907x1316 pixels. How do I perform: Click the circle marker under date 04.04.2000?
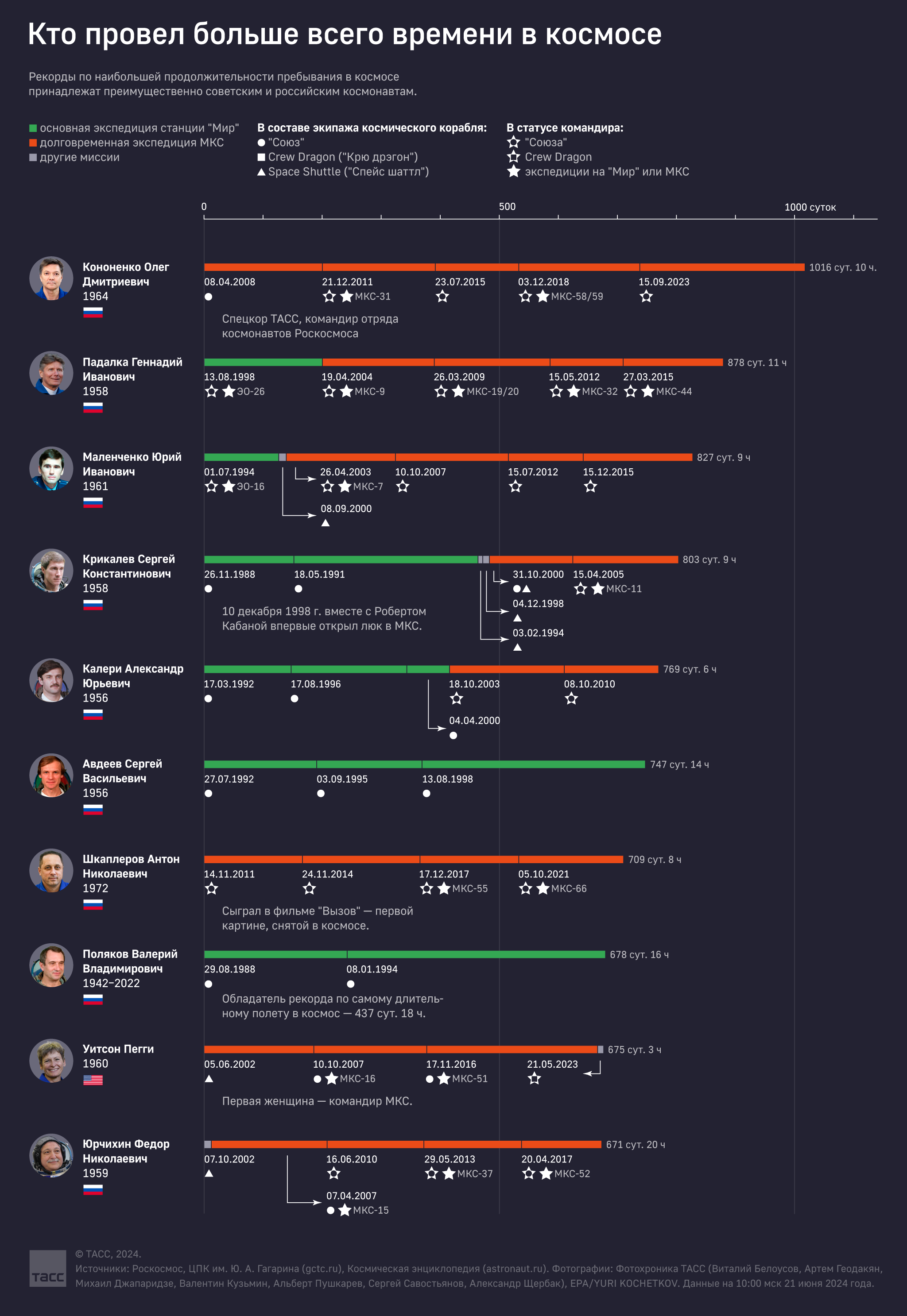tap(453, 736)
